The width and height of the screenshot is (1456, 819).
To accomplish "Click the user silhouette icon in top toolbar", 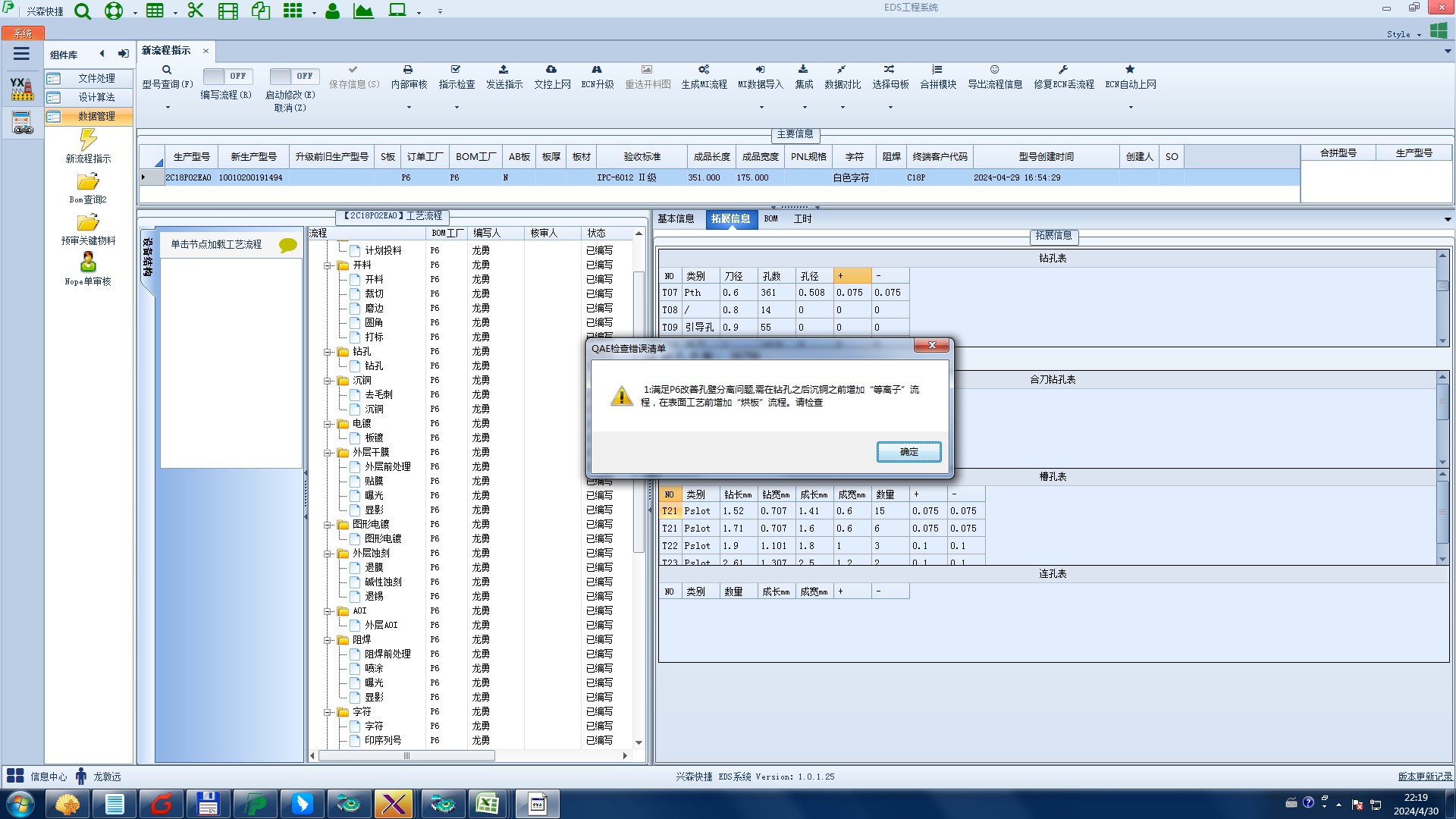I will [x=332, y=11].
